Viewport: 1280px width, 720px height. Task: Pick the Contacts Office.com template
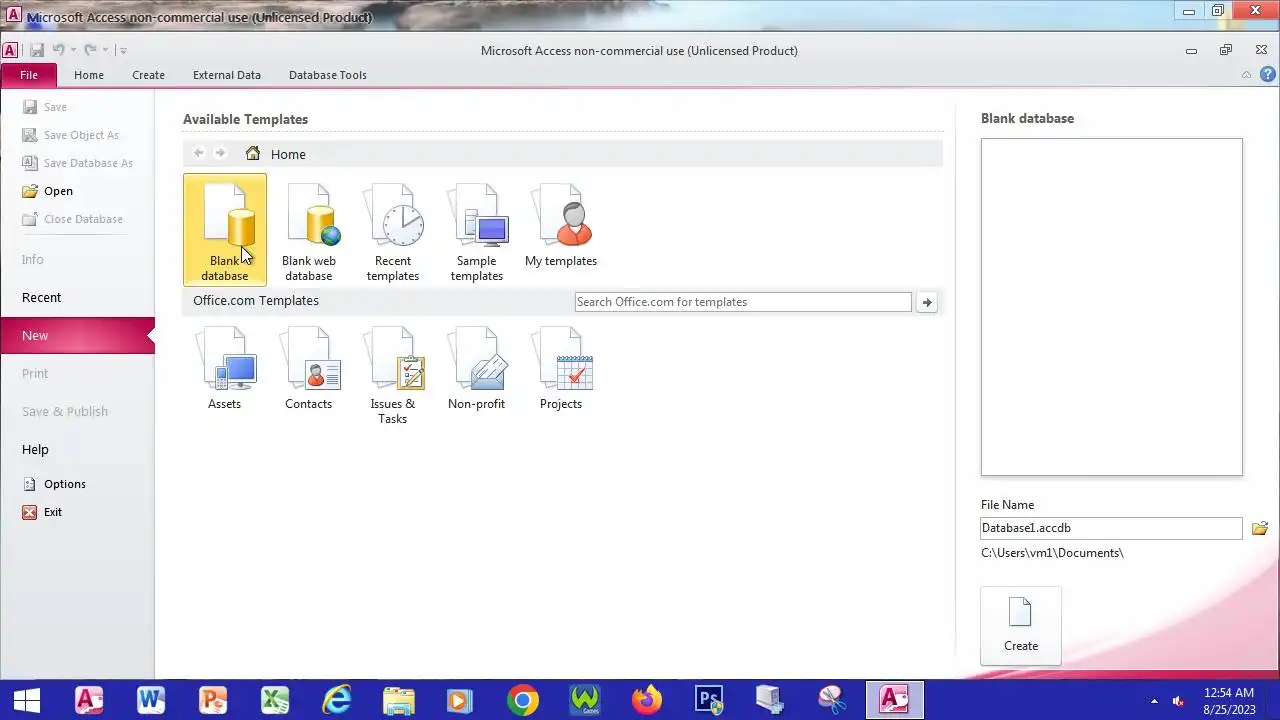tap(309, 368)
